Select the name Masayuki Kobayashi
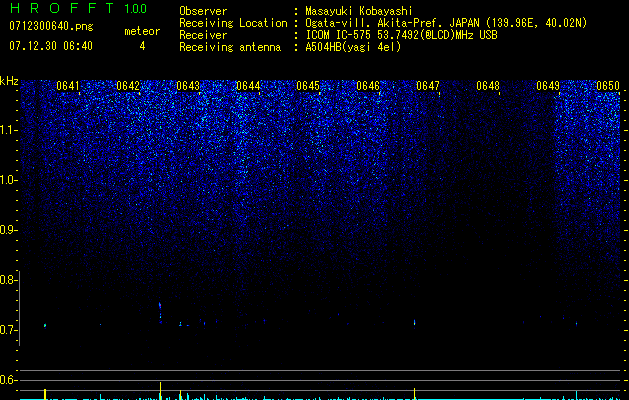The width and height of the screenshot is (629, 400). (359, 11)
